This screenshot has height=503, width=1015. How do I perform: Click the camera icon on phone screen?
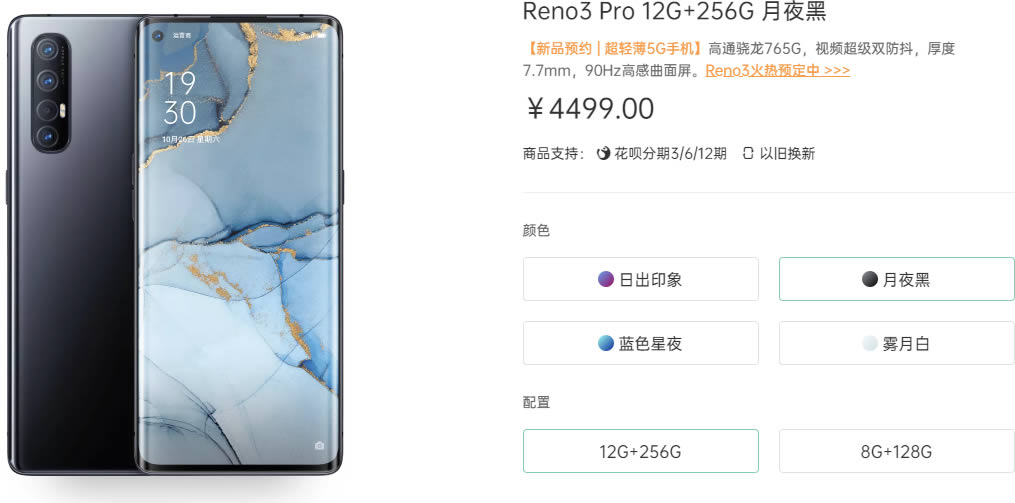pos(319,445)
